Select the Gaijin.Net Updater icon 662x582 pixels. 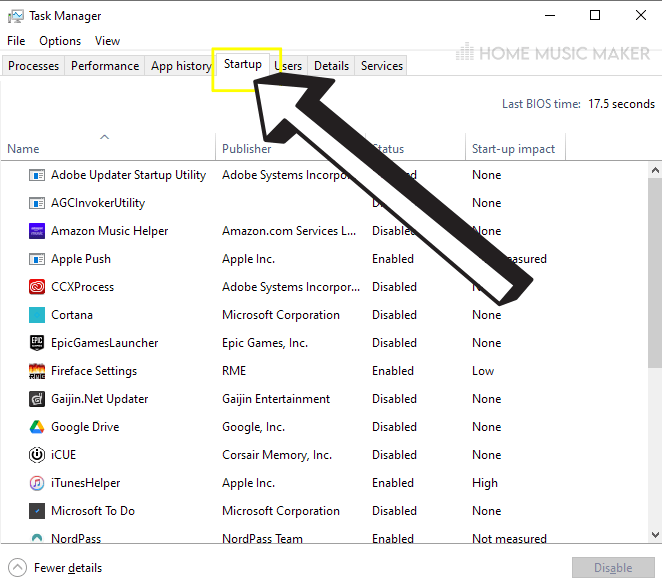point(37,399)
